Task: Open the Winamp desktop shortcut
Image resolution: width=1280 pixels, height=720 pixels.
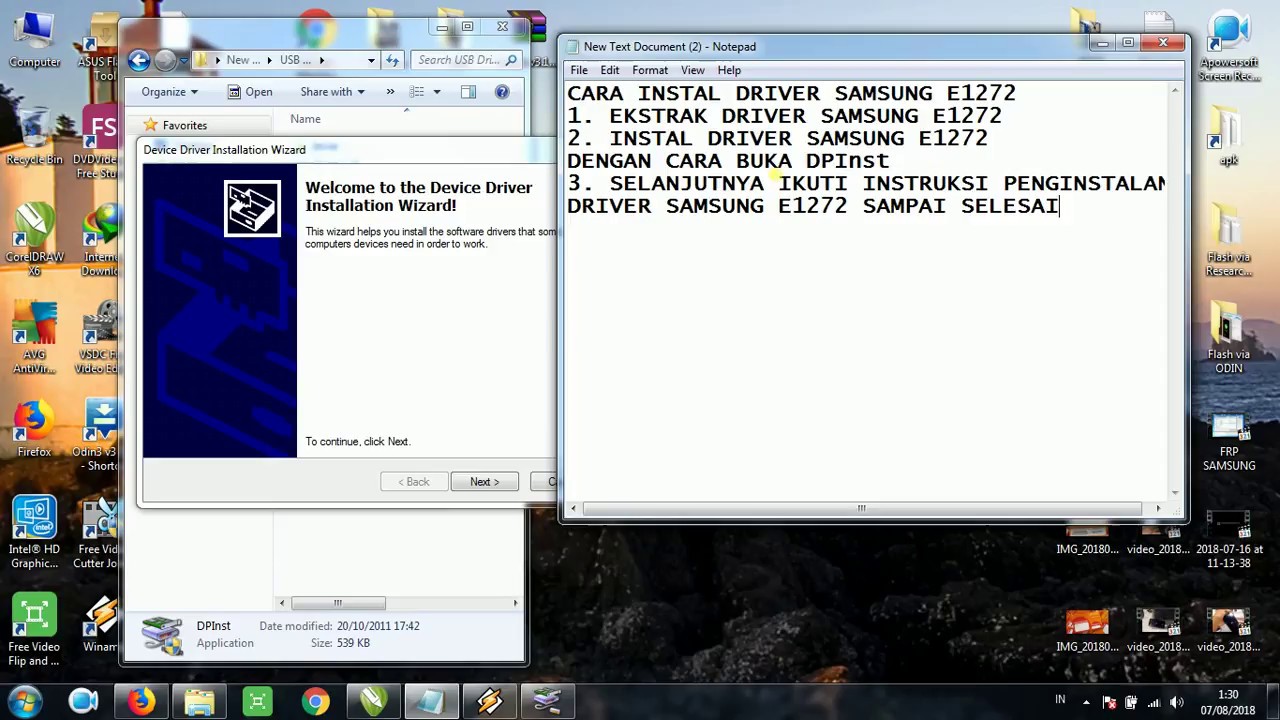Action: [x=100, y=625]
